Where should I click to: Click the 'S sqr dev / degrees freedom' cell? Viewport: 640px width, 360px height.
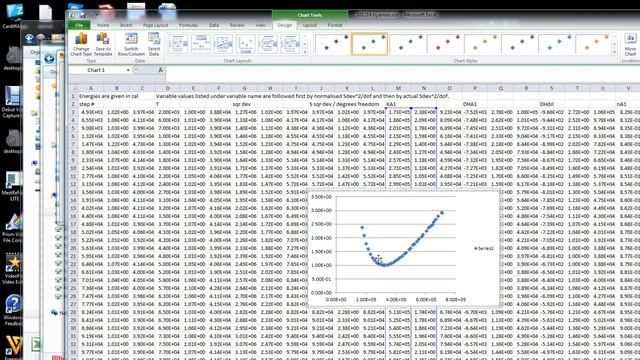tap(344, 104)
